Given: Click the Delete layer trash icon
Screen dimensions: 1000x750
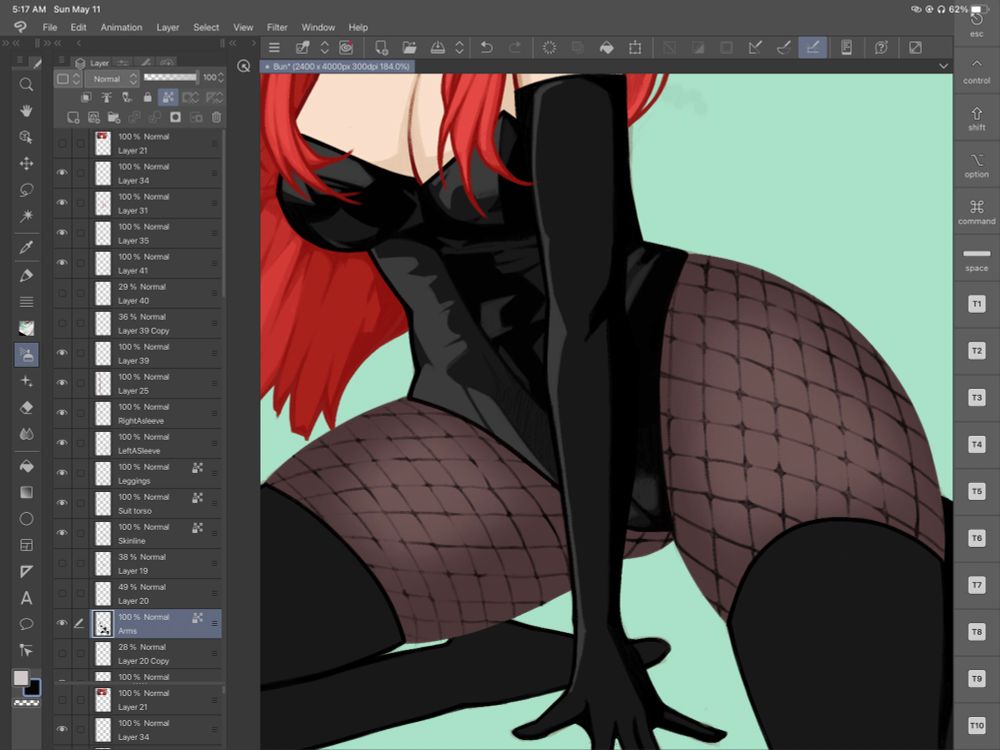Looking at the screenshot, I should (216, 117).
